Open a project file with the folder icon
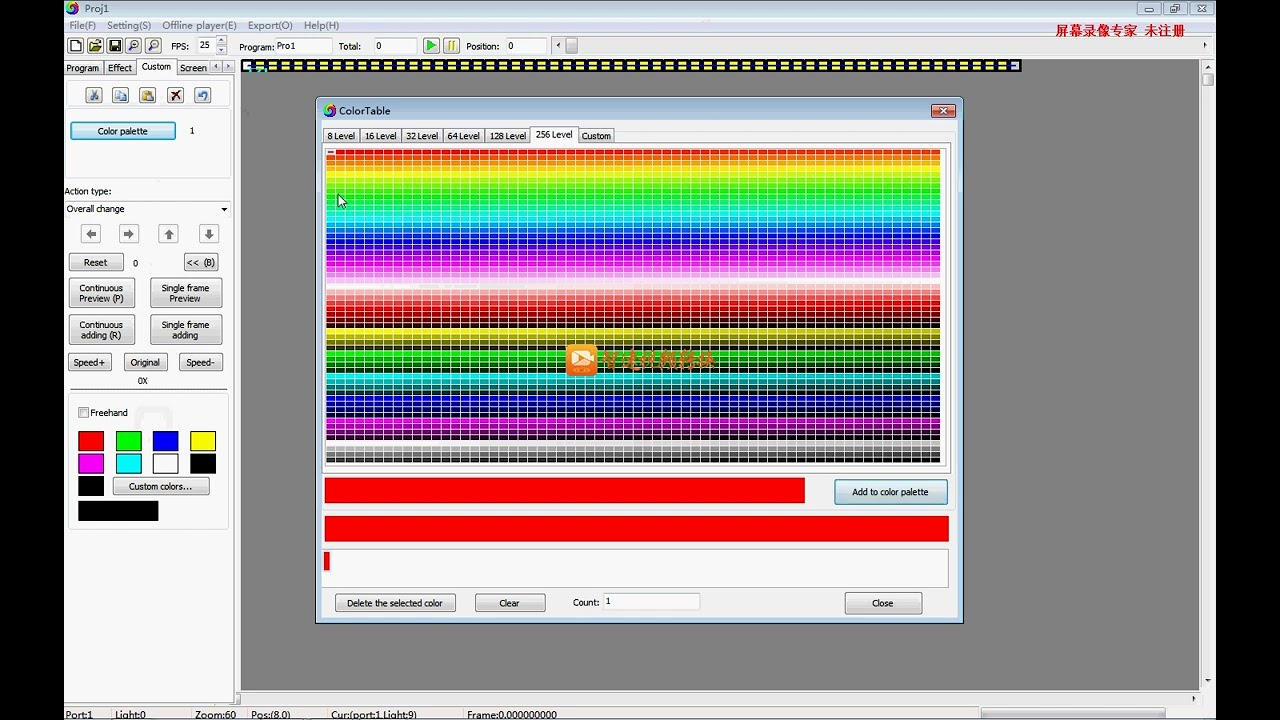This screenshot has width=1280, height=720. [95, 46]
